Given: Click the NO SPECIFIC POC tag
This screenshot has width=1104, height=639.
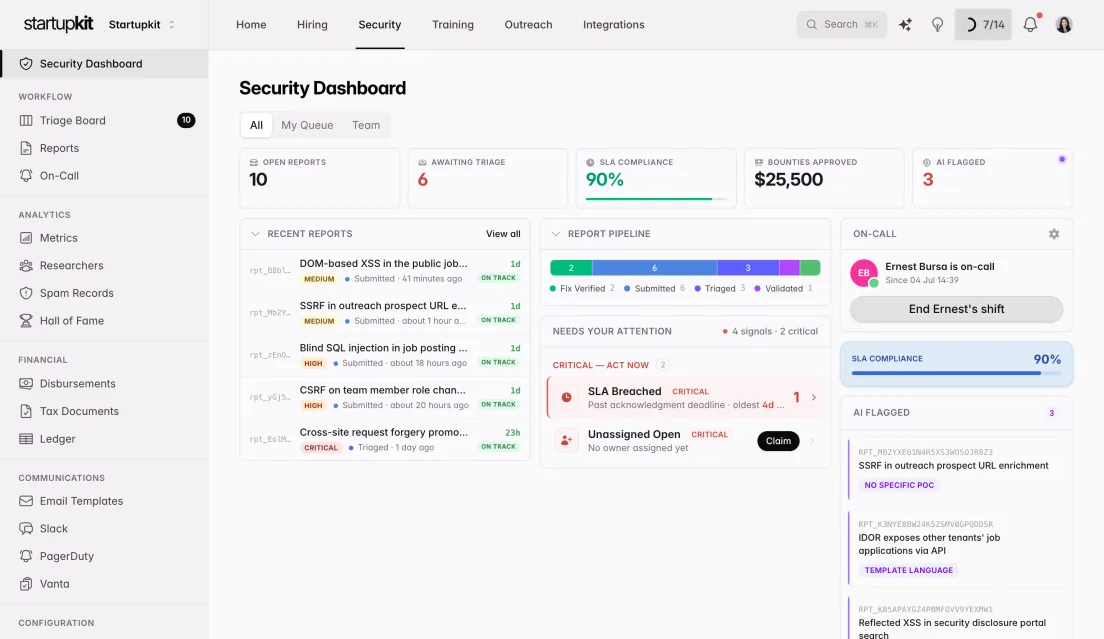Looking at the screenshot, I should click(899, 485).
